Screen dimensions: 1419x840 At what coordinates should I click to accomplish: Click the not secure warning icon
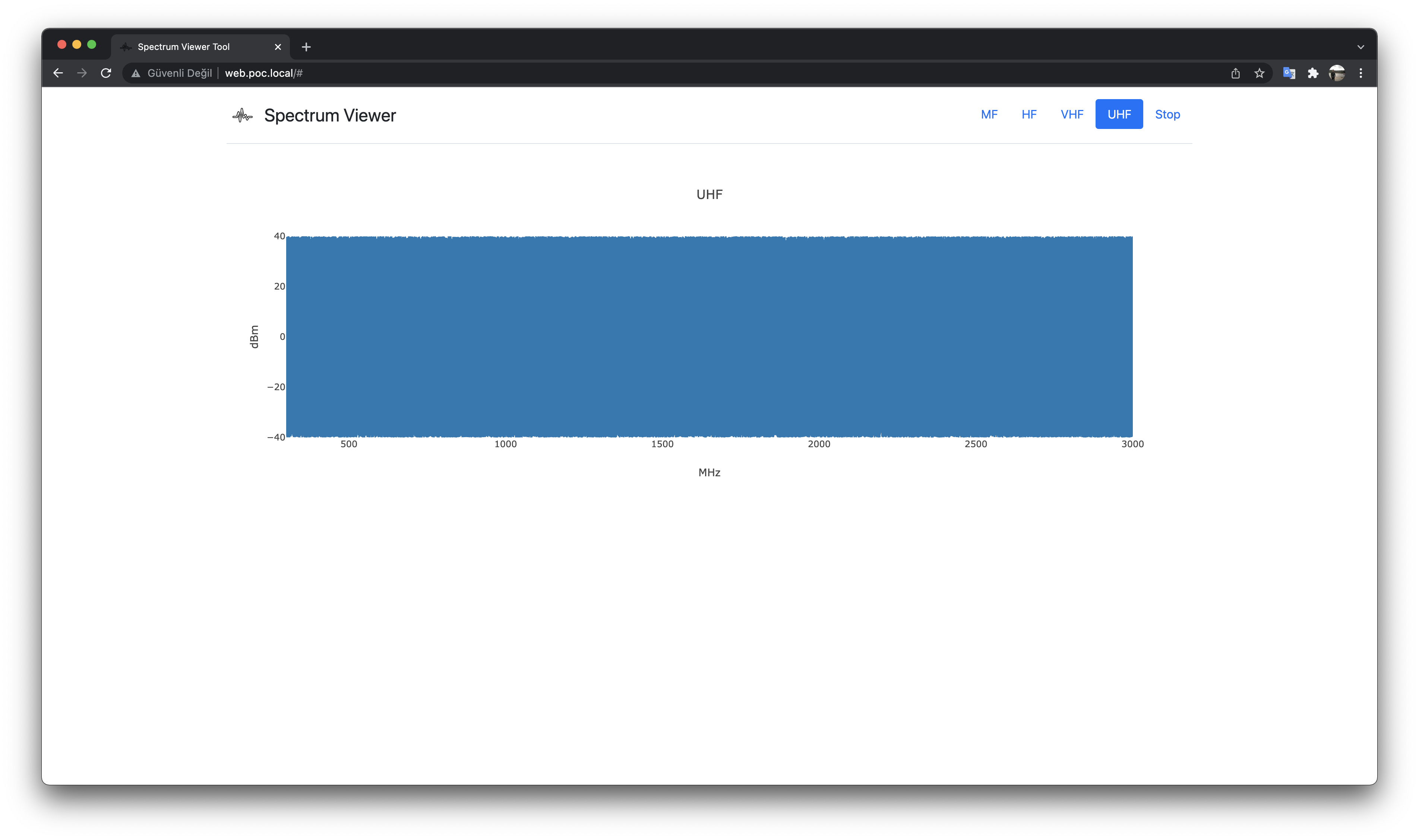click(x=136, y=73)
